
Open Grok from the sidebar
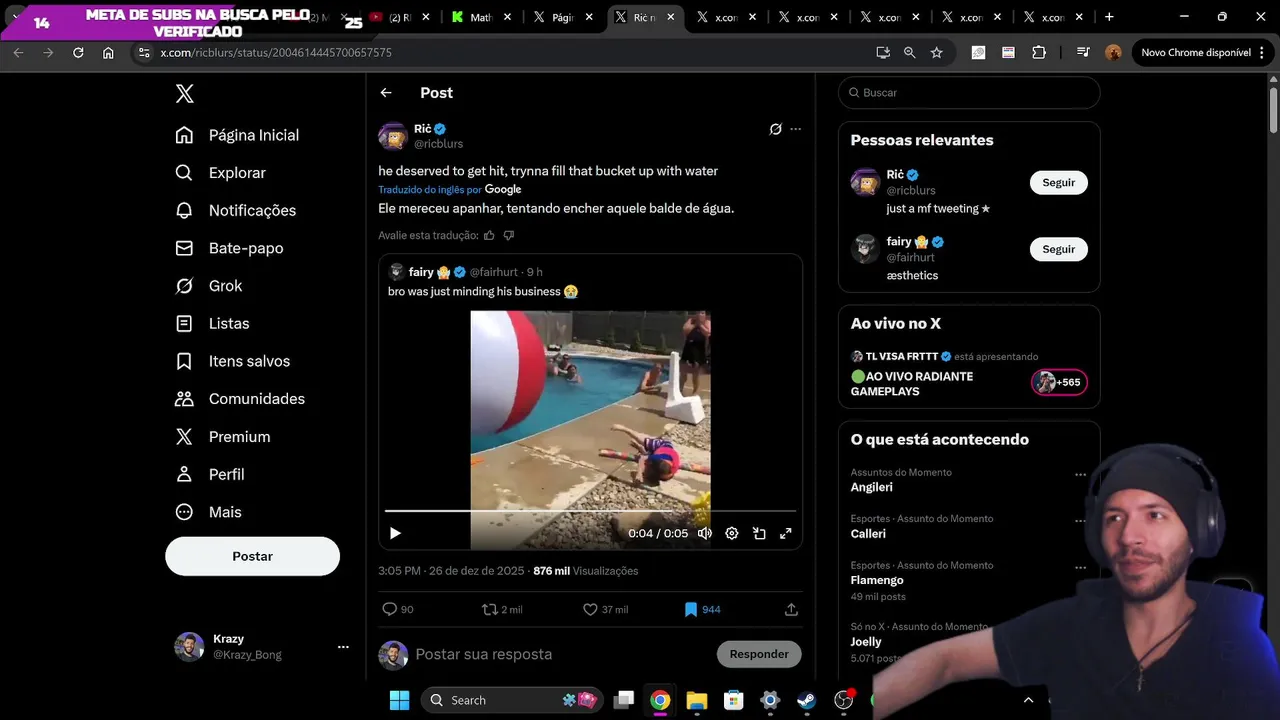(208, 286)
